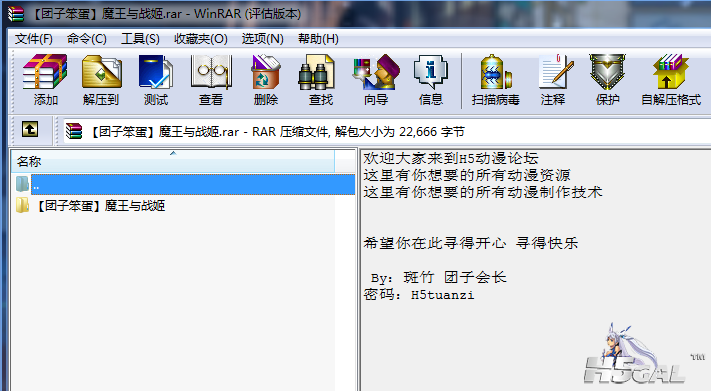The height and width of the screenshot is (391, 711).
Task: Sort by the 名称 column header
Action: click(173, 161)
